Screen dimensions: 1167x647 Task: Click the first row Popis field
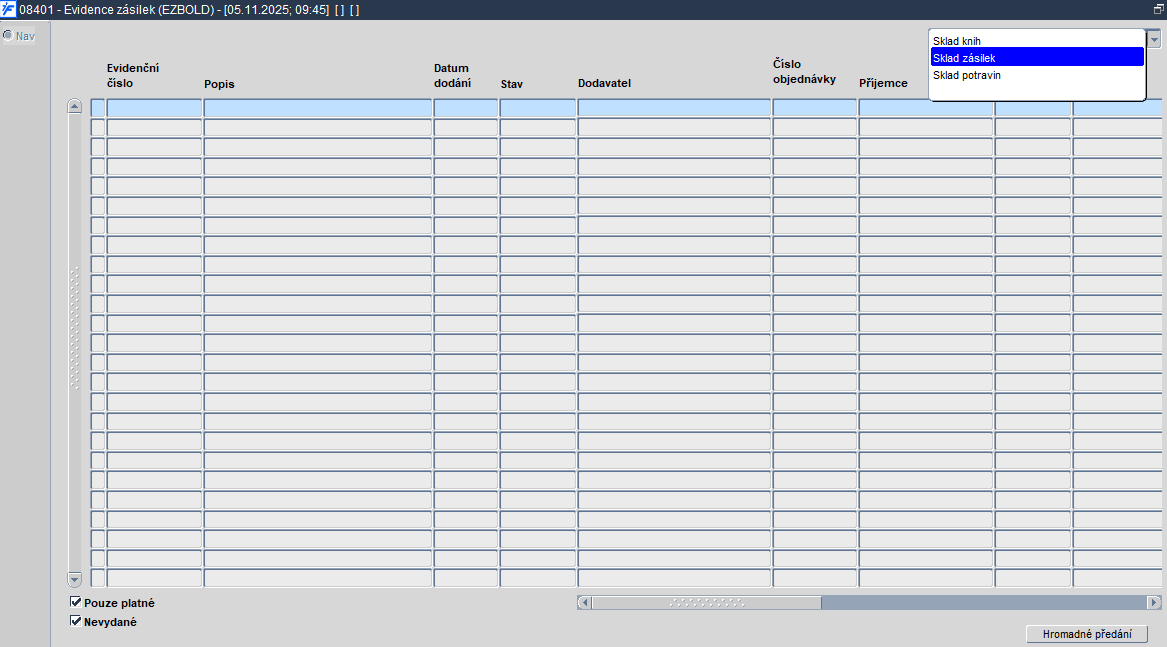[x=318, y=108]
